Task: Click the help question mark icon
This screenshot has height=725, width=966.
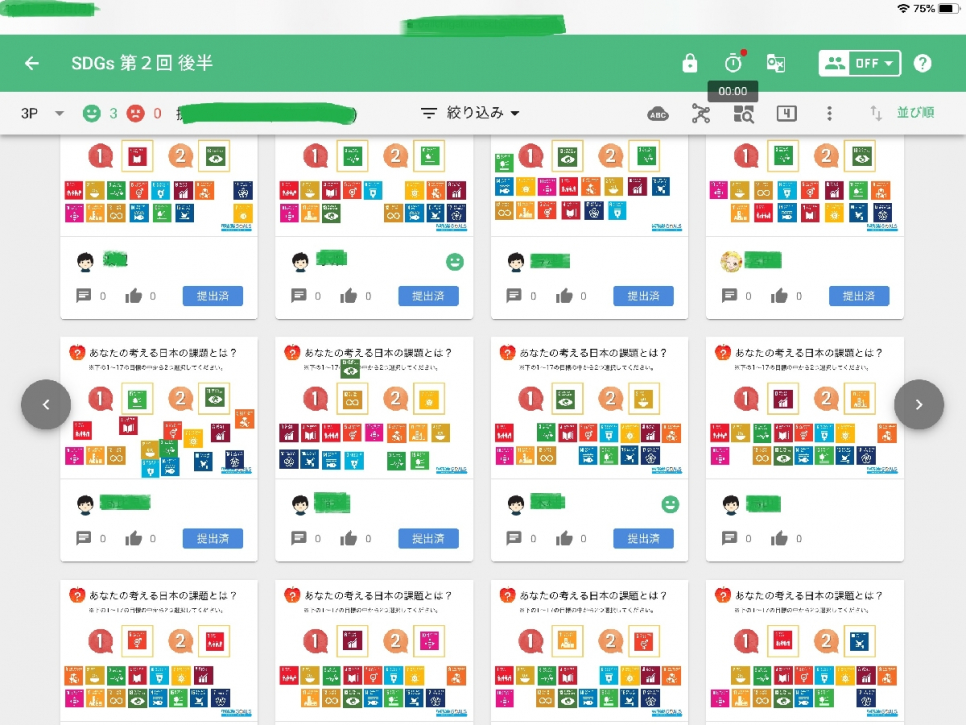Action: tap(922, 63)
